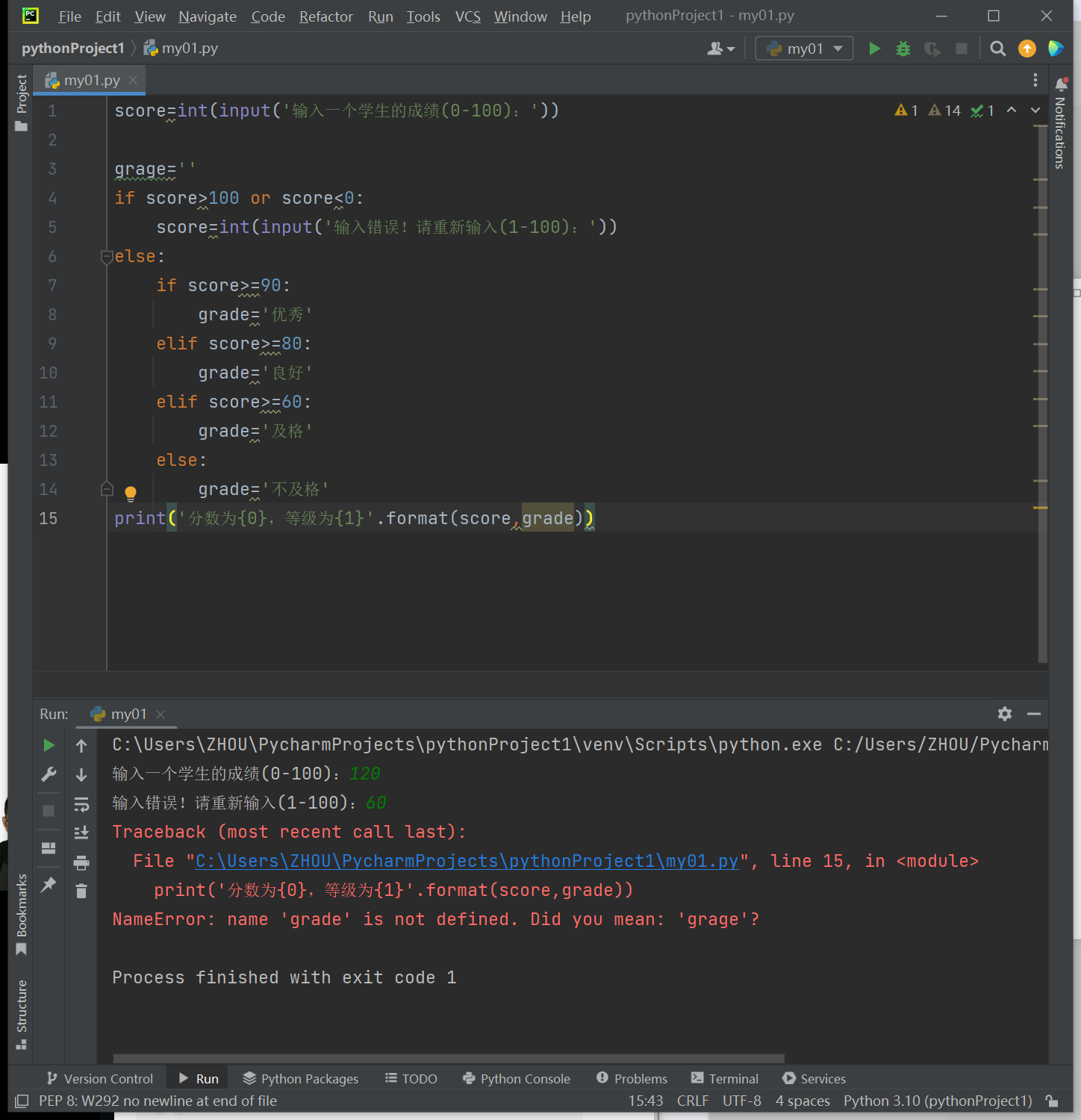
Task: Open Notifications bell panel
Action: (1061, 84)
